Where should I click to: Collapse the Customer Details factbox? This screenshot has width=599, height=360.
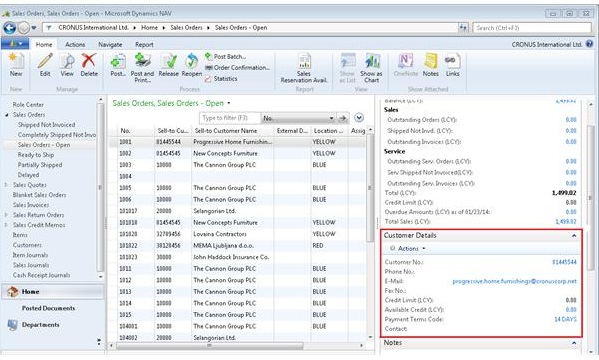click(574, 236)
